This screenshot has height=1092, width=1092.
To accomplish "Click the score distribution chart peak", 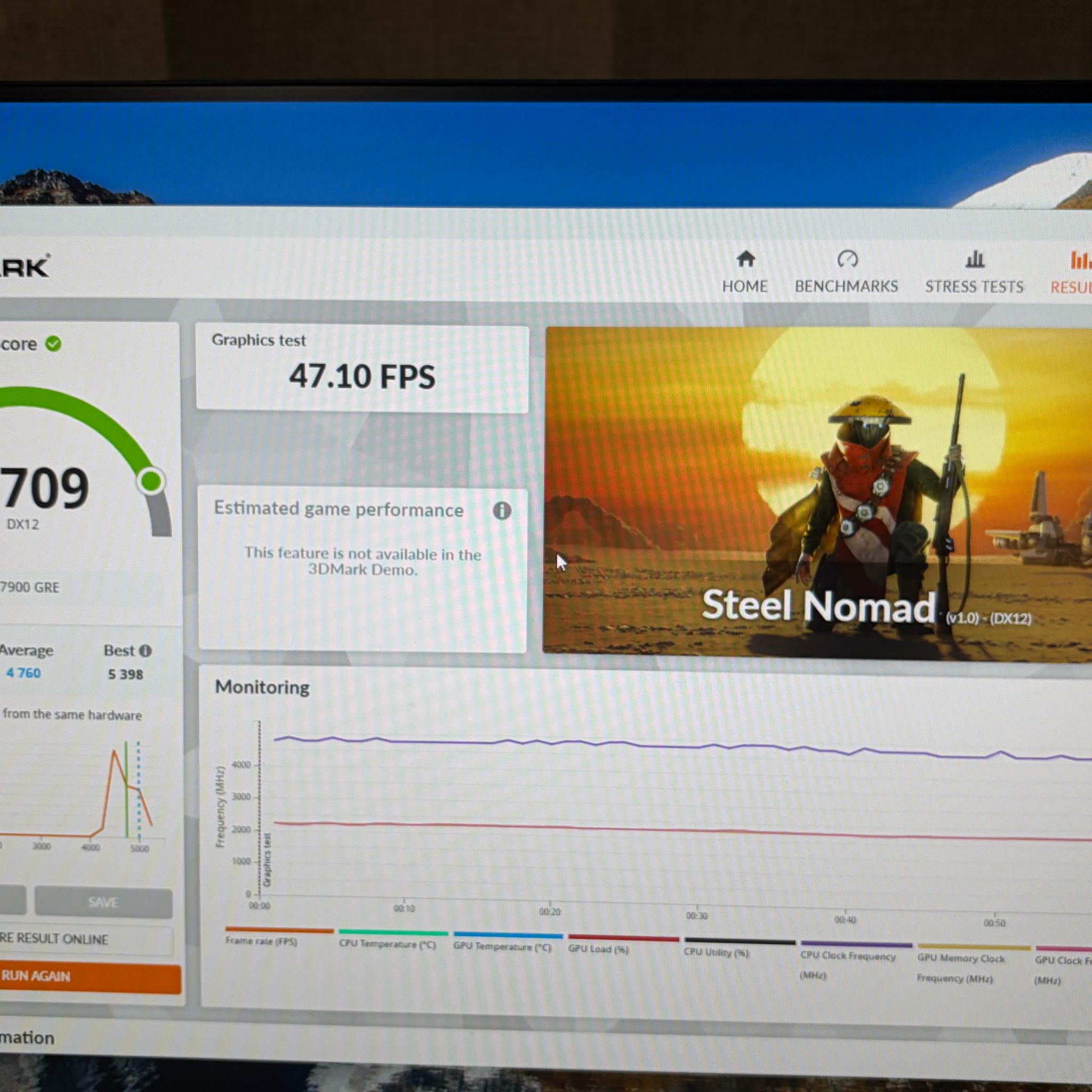I will pos(115,752).
